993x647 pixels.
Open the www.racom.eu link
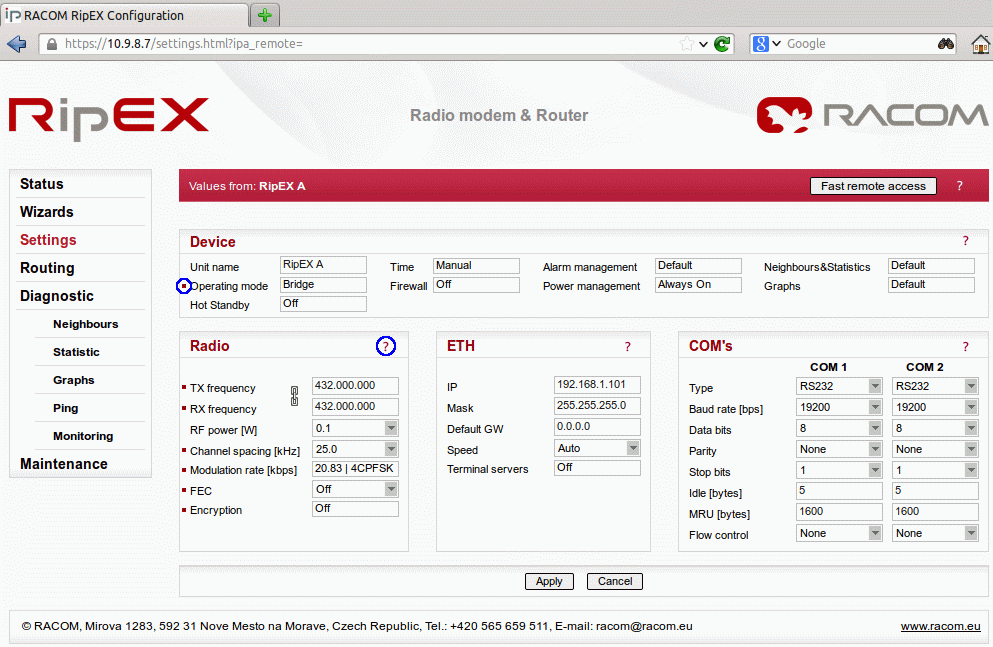[x=940, y=626]
